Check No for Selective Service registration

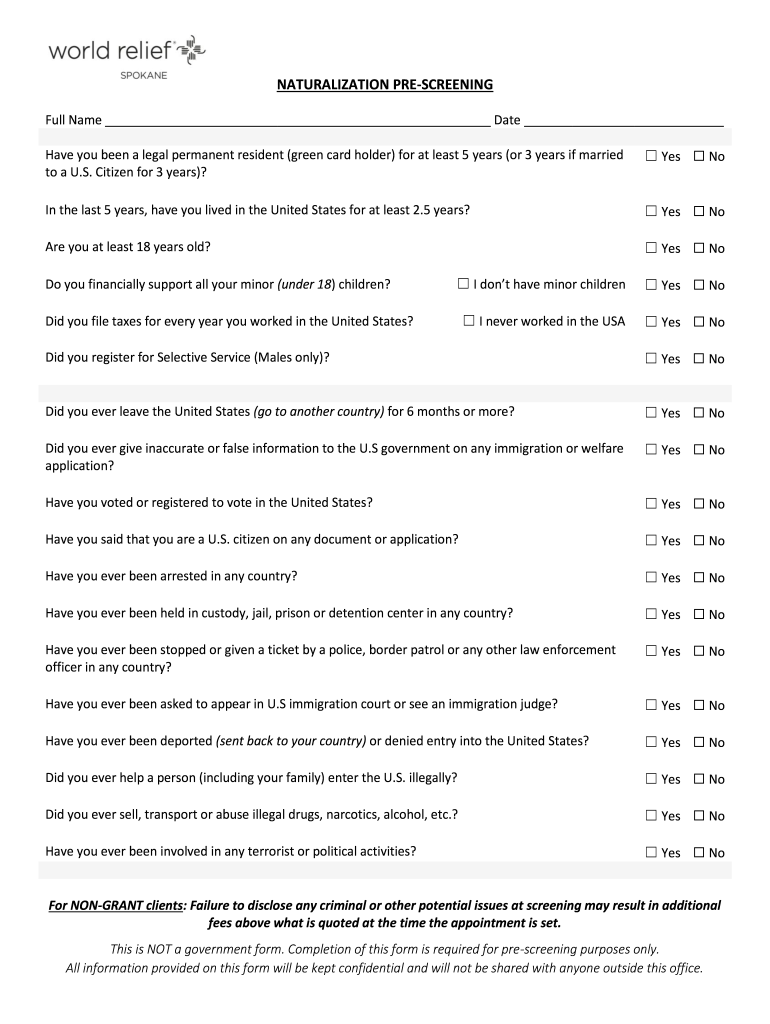(699, 358)
